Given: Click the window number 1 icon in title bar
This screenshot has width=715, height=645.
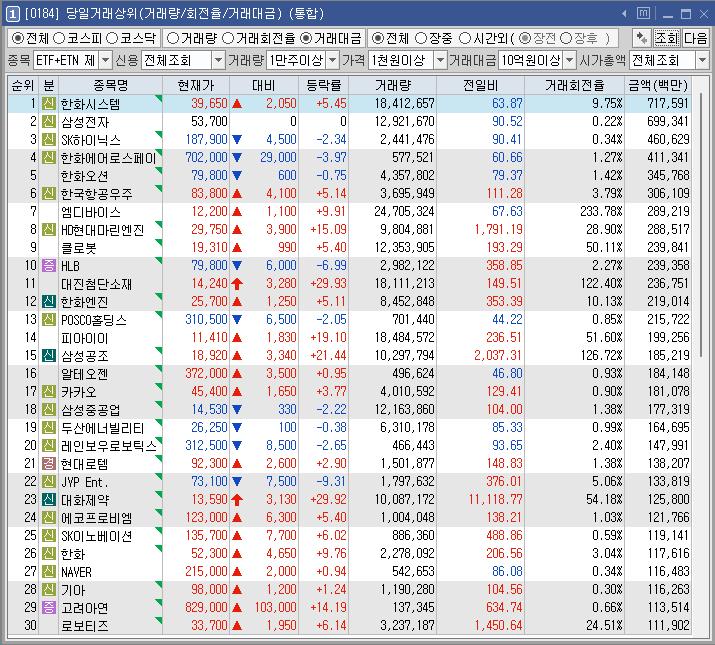Looking at the screenshot, I should tap(12, 14).
